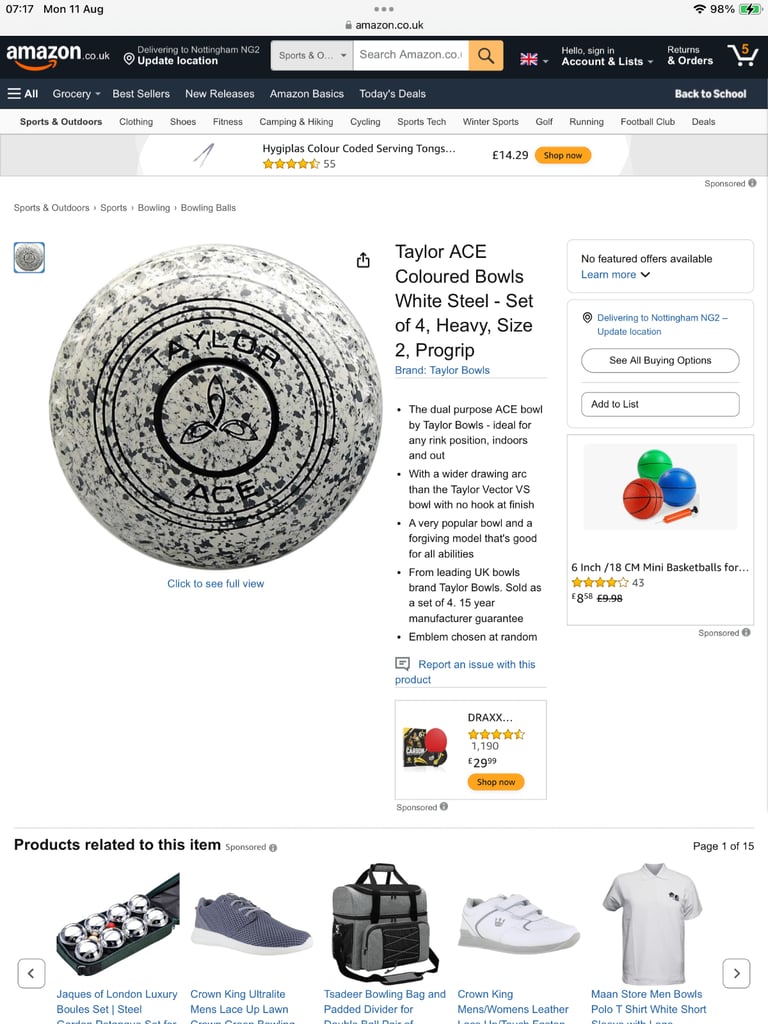This screenshot has width=768, height=1024.
Task: Click the orange search magnifier button
Action: point(486,56)
